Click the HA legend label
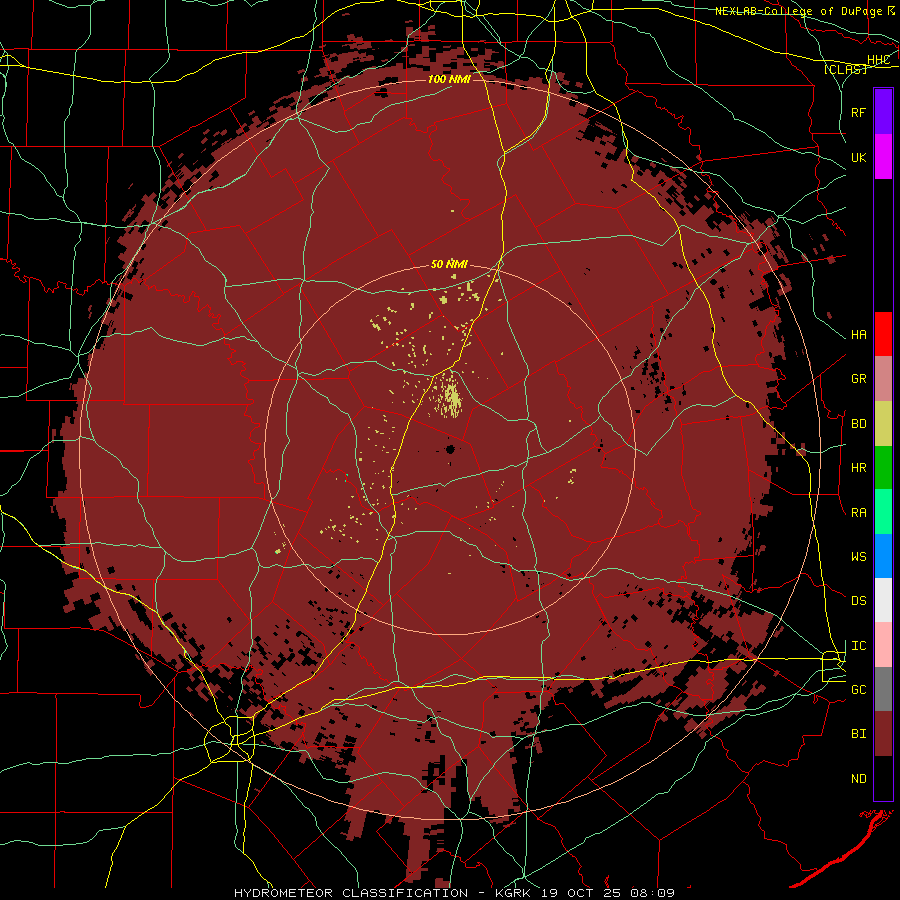900x900 pixels. pos(858,335)
